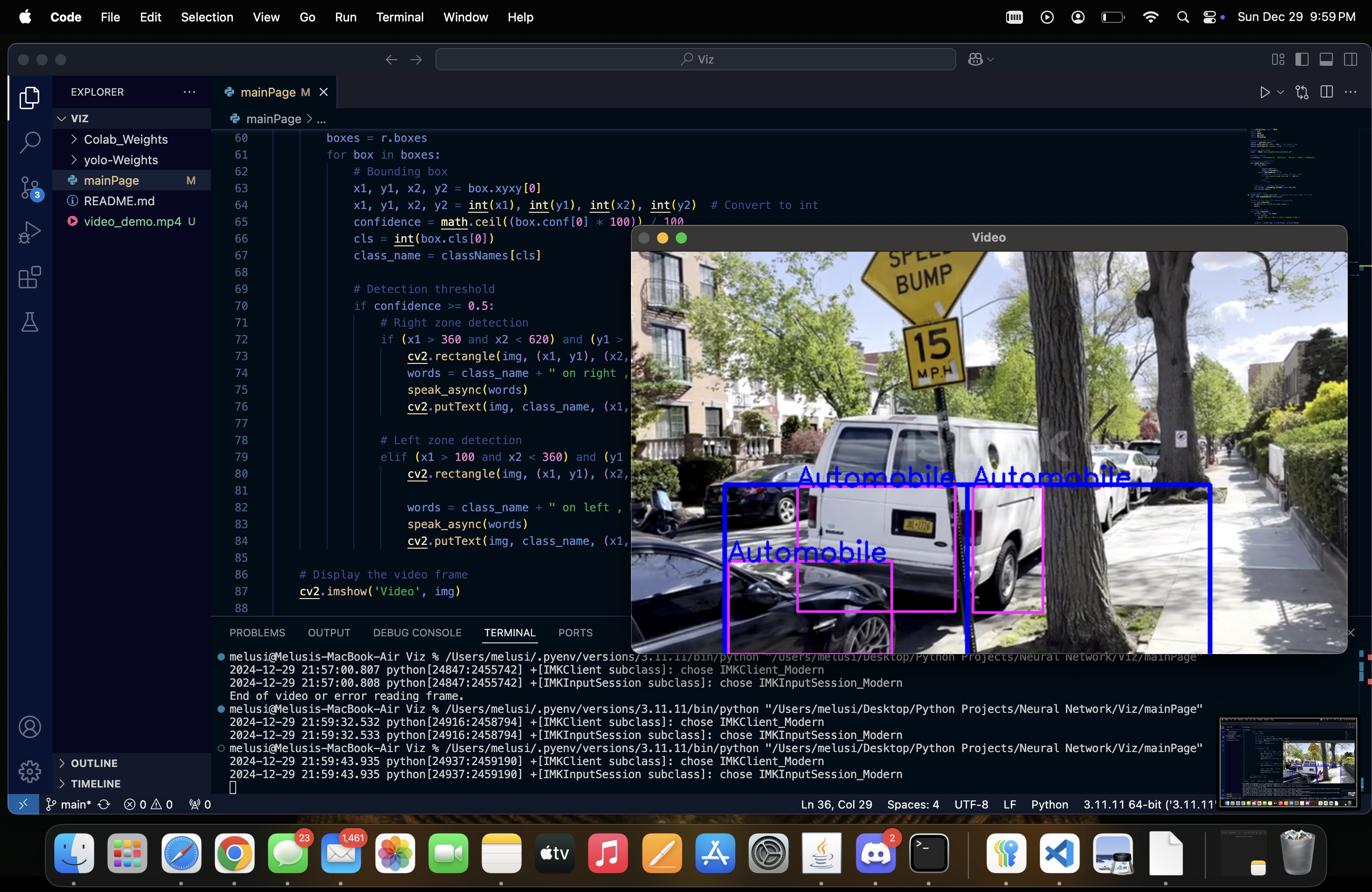Toggle the bottom panel visibility
Image resolution: width=1372 pixels, height=892 pixels.
coord(1326,59)
